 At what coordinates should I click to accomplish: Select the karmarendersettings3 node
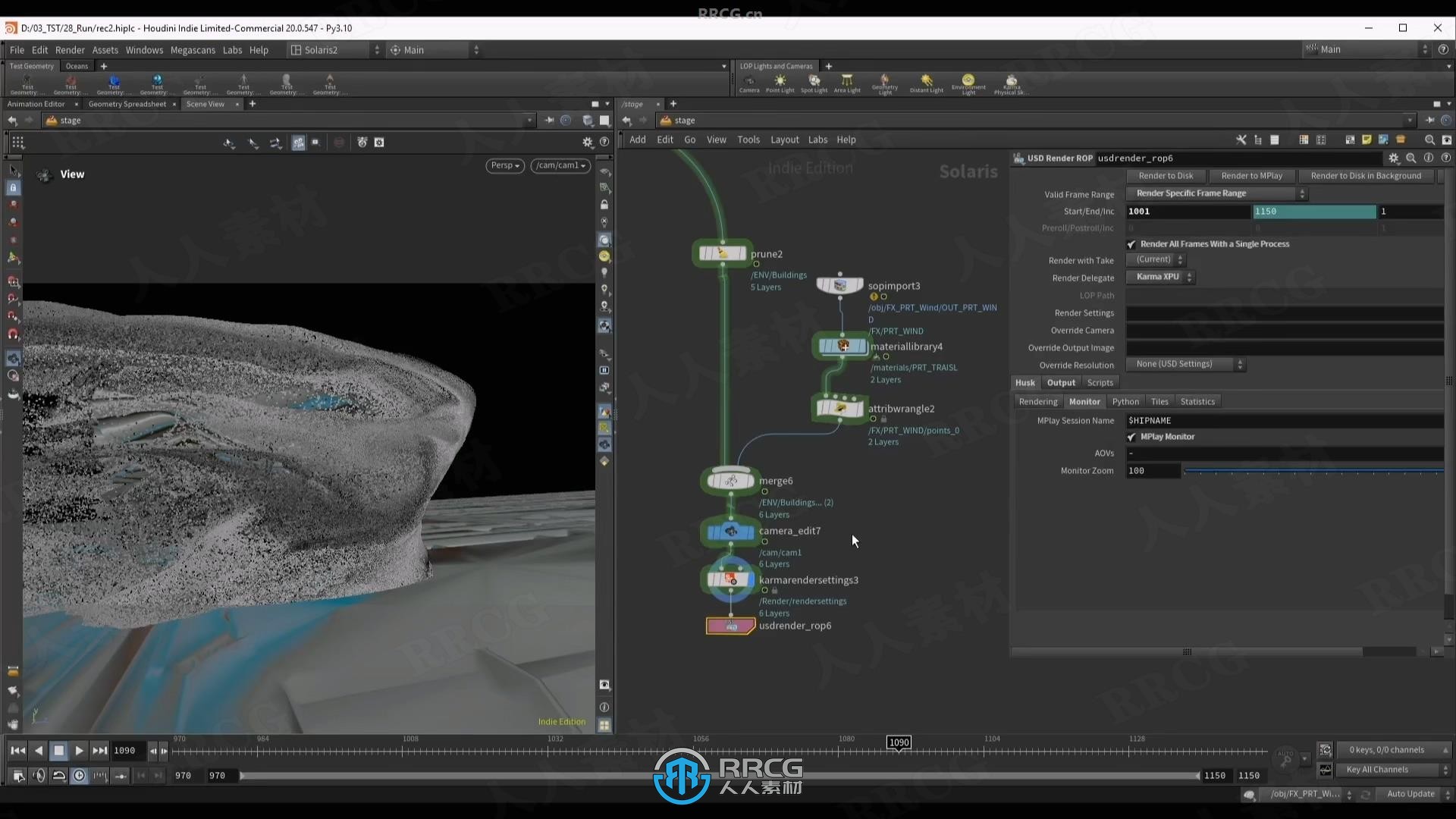pos(730,580)
